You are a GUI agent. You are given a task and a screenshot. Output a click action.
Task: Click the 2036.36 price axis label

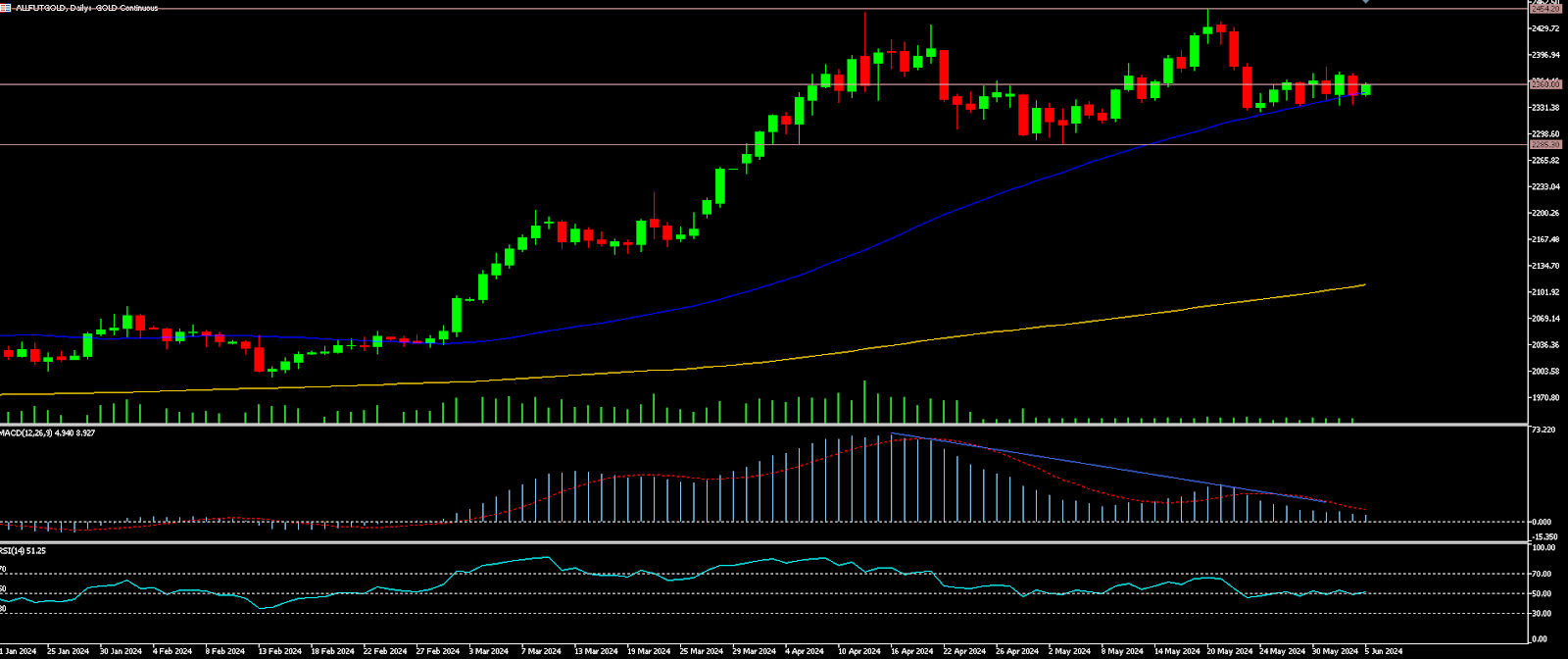[1545, 345]
